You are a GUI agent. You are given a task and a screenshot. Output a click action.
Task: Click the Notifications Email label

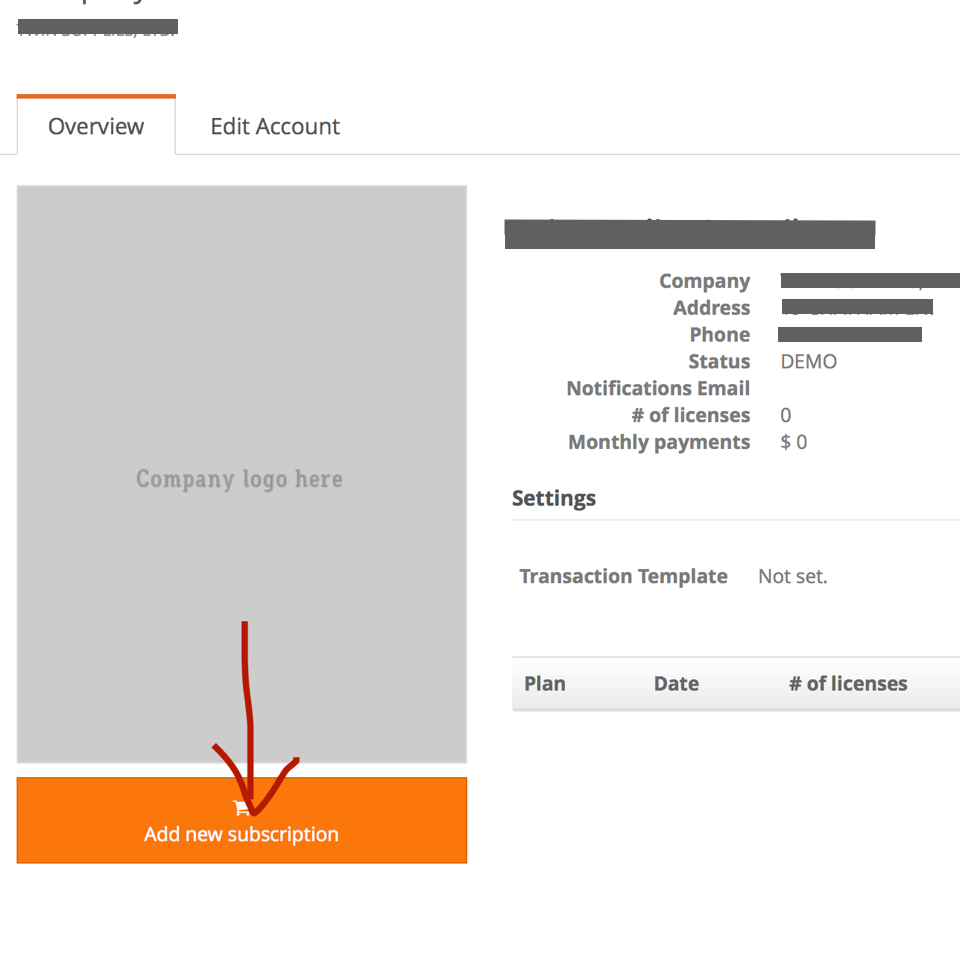(x=658, y=388)
